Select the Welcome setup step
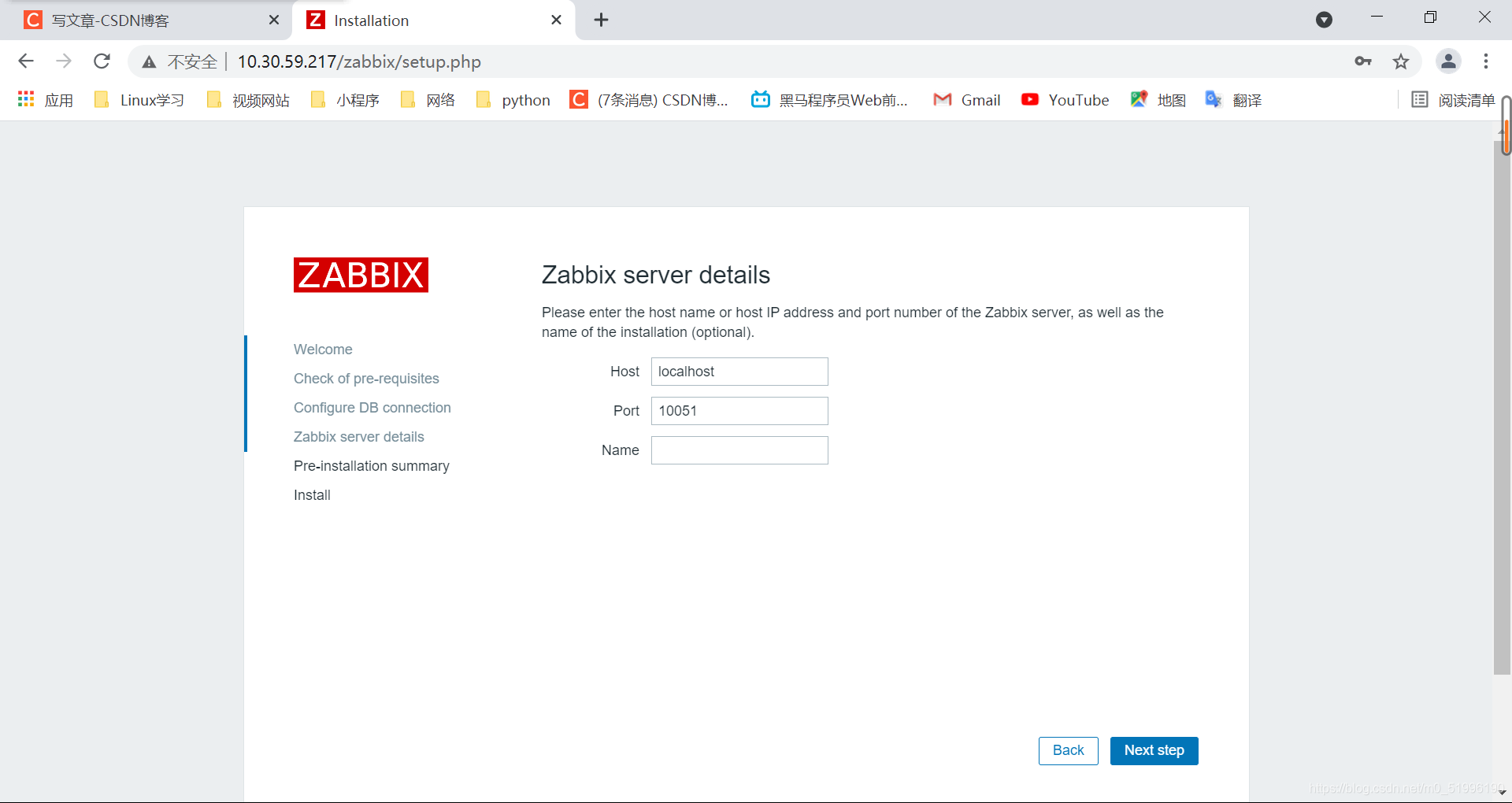This screenshot has width=1512, height=803. click(323, 350)
